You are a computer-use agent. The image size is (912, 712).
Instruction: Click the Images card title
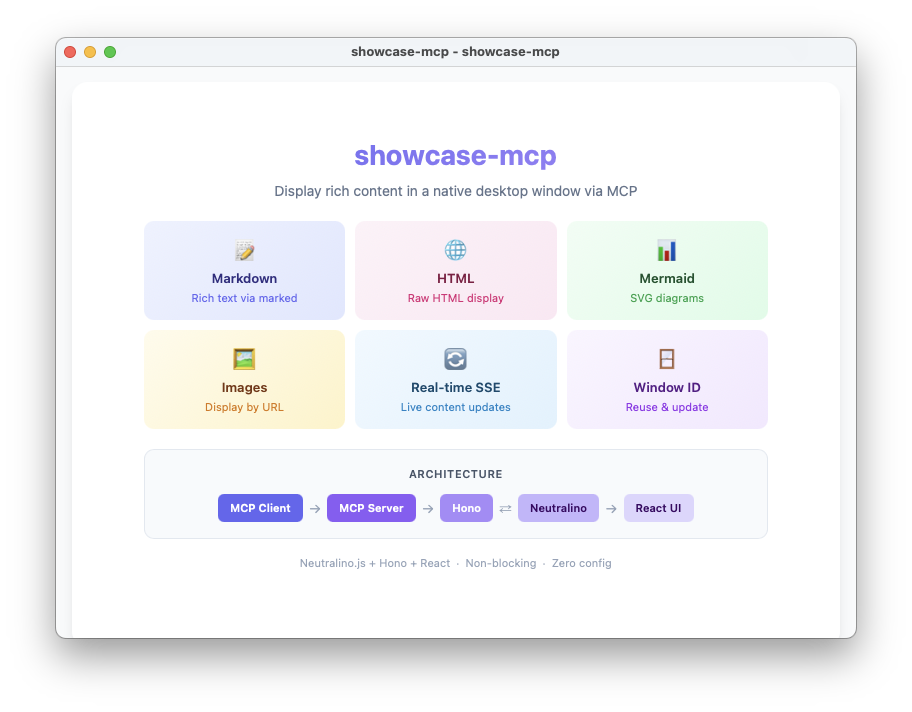tap(244, 387)
